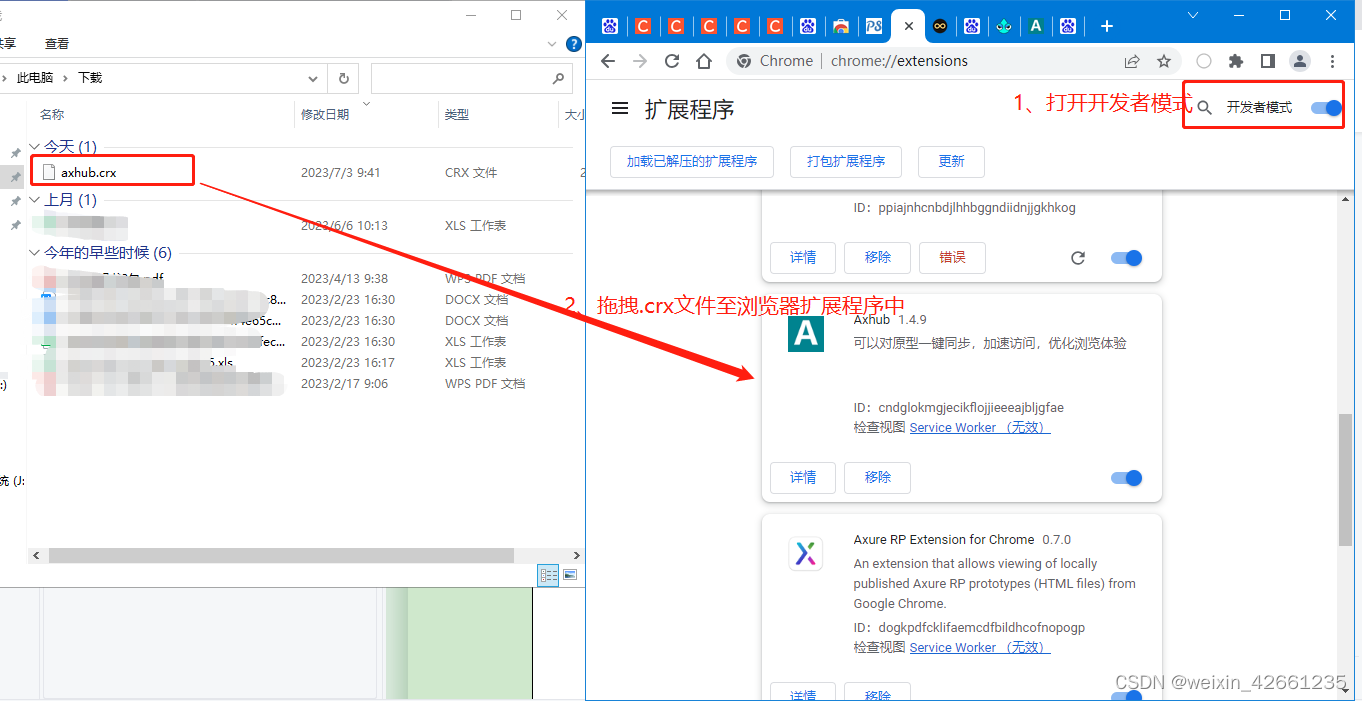Open the Explorer address bar dropdown

(313, 77)
